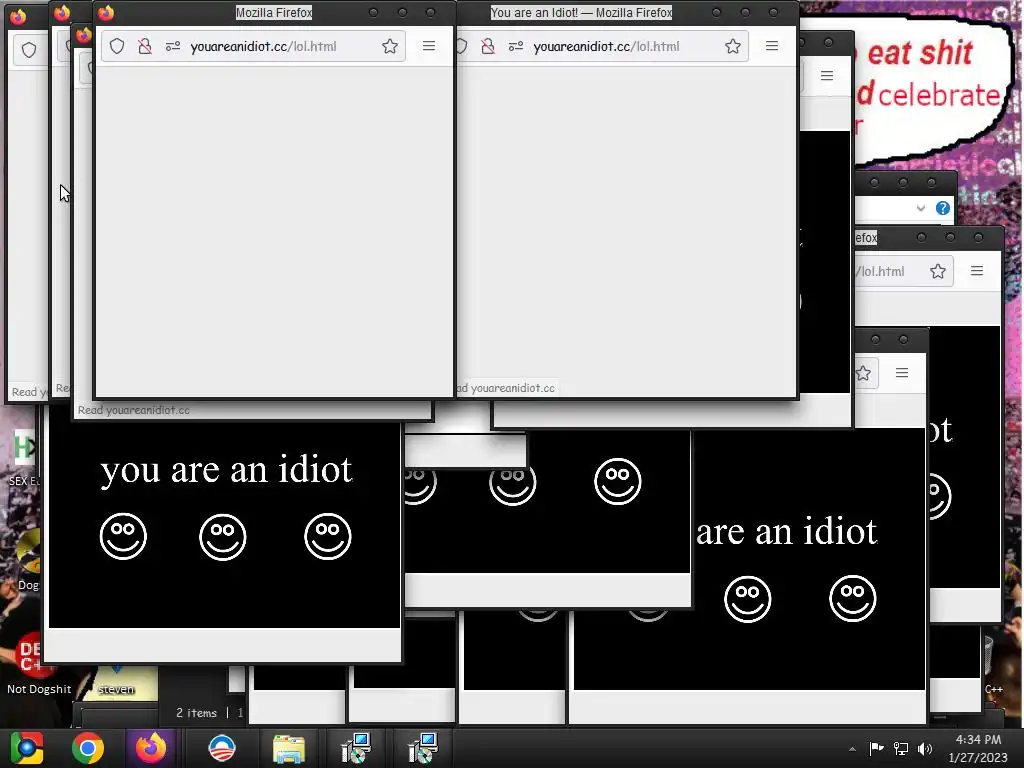Click the Firefox logo in the front Mozilla Firefox title bar
1024x768 pixels.
pos(106,12)
